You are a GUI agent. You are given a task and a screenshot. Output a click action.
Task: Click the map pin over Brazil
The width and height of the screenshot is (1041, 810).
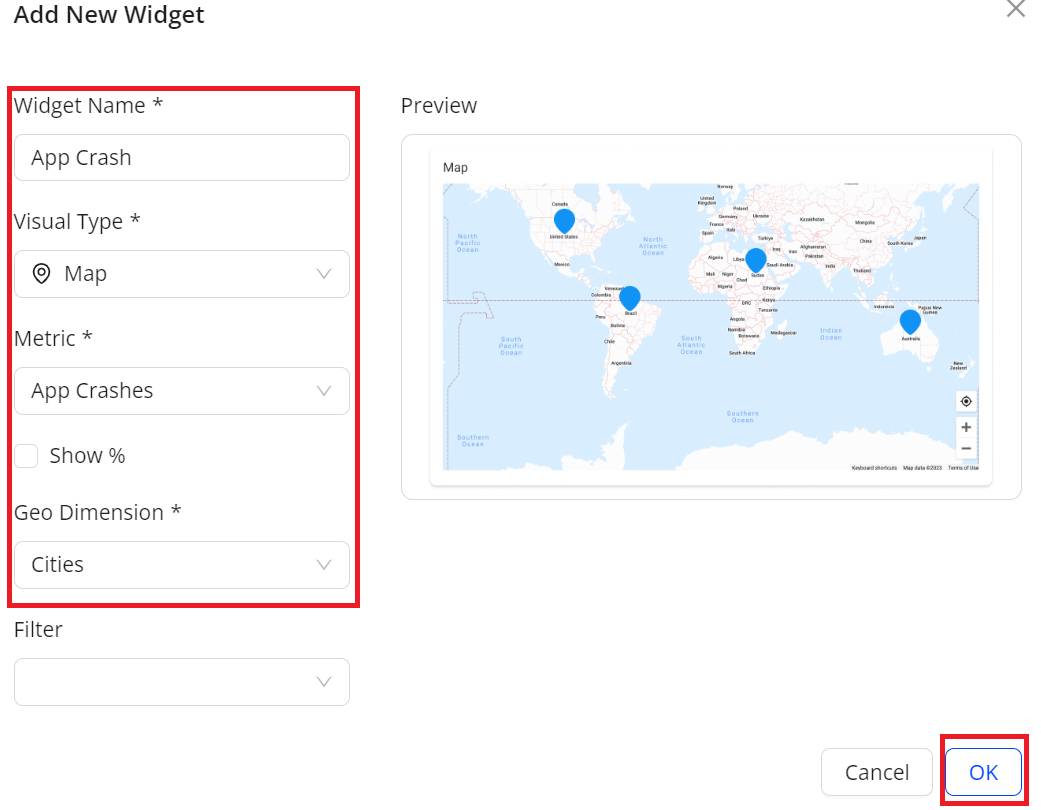coord(629,298)
